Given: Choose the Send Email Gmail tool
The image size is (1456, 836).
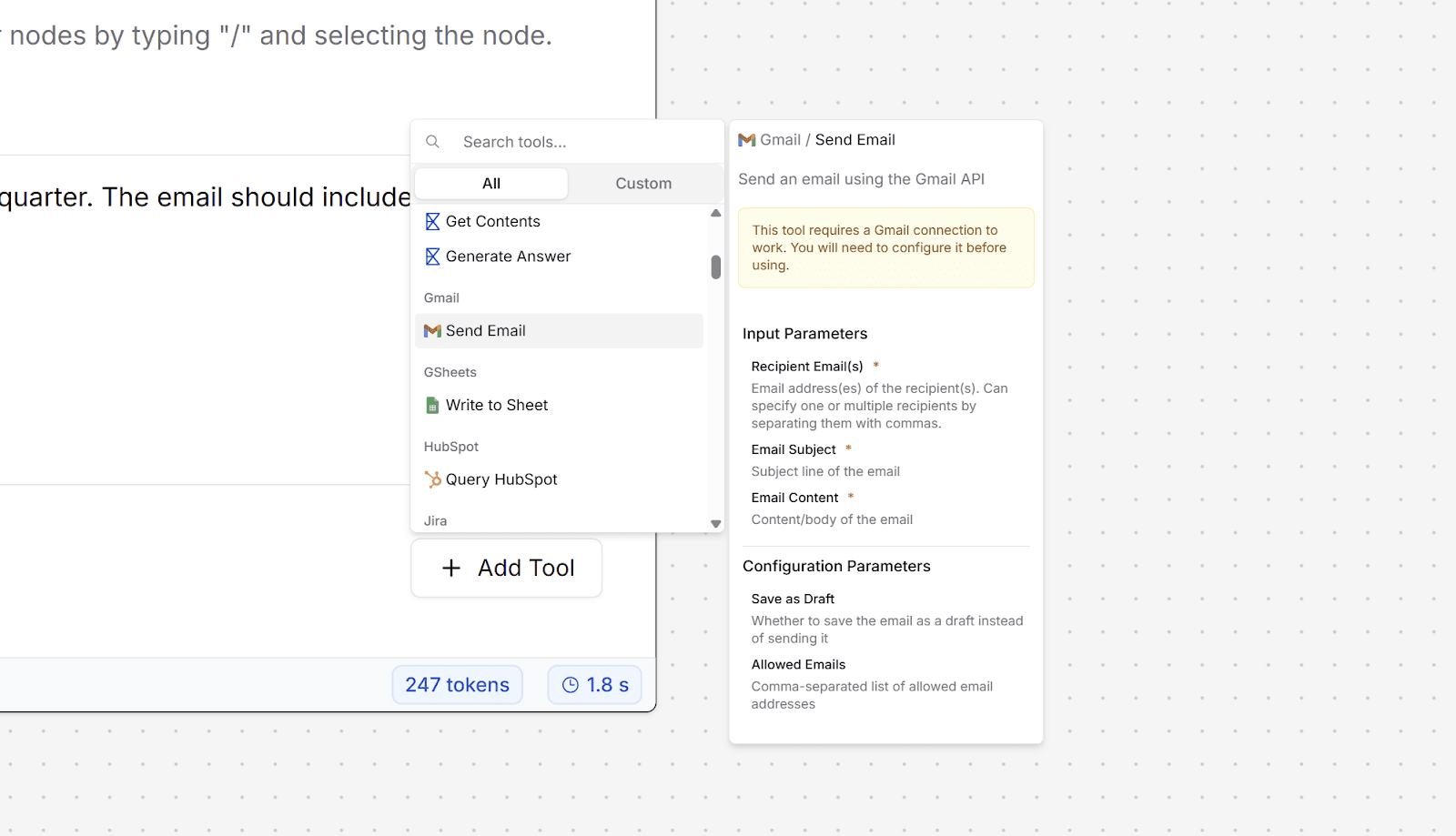Looking at the screenshot, I should pyautogui.click(x=559, y=331).
